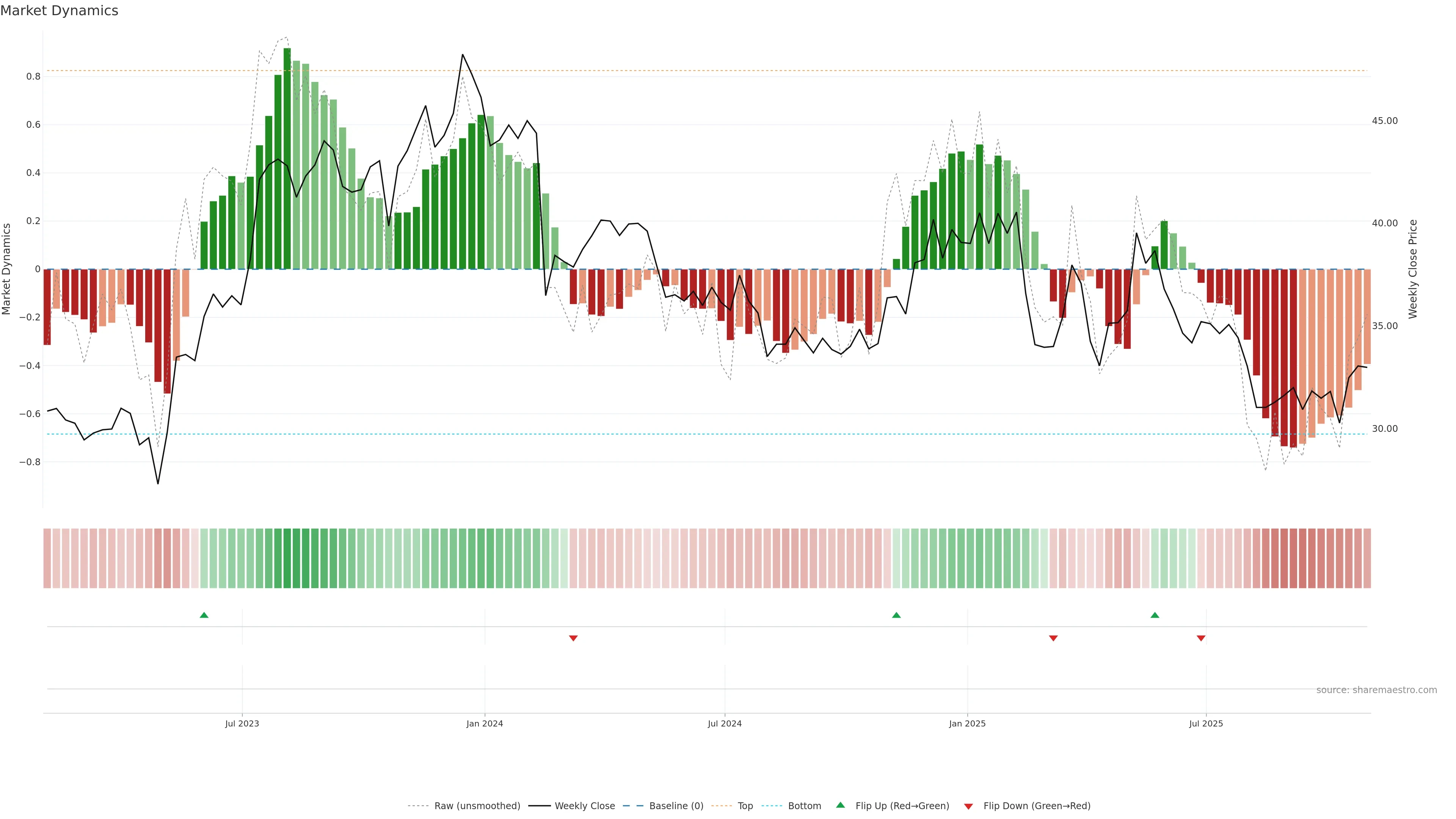
Task: Click the red Flip Down triangle after Jan 2024
Action: coord(573,638)
